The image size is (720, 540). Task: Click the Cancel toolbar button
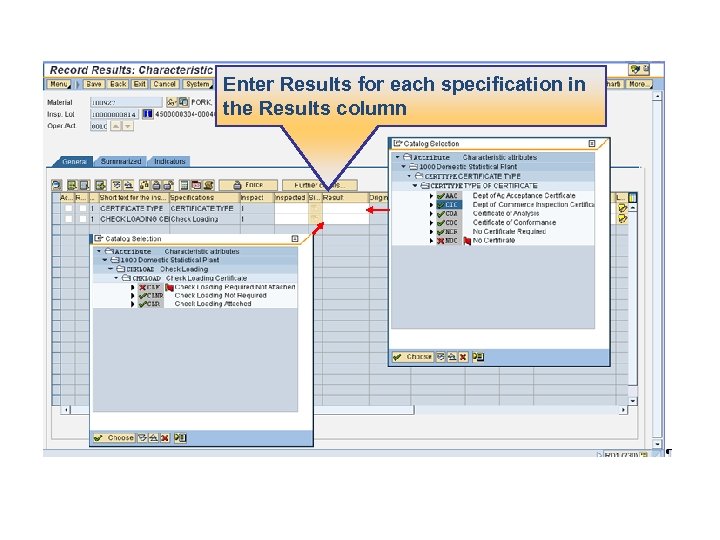[x=164, y=84]
